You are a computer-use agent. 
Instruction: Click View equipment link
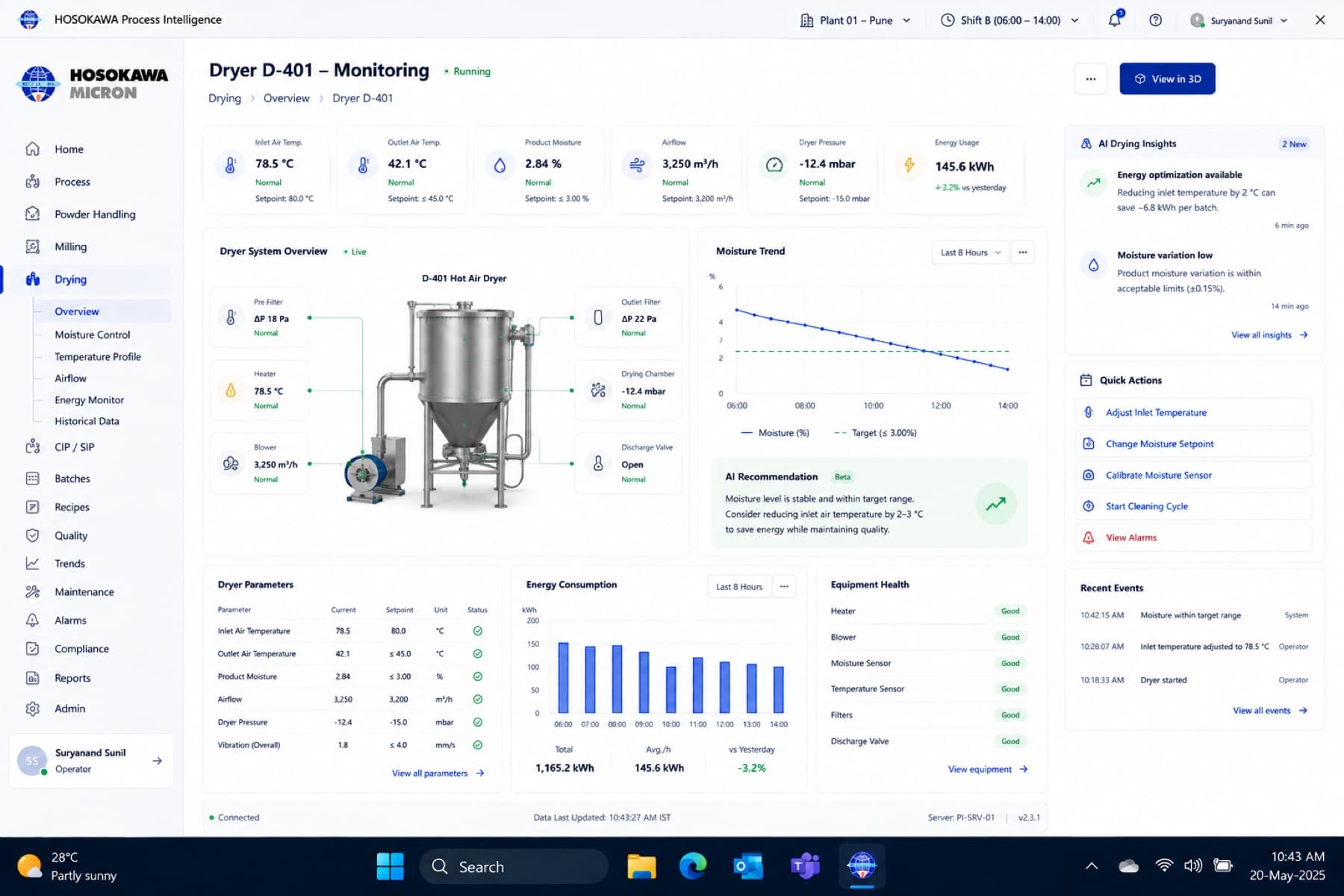pyautogui.click(x=988, y=769)
